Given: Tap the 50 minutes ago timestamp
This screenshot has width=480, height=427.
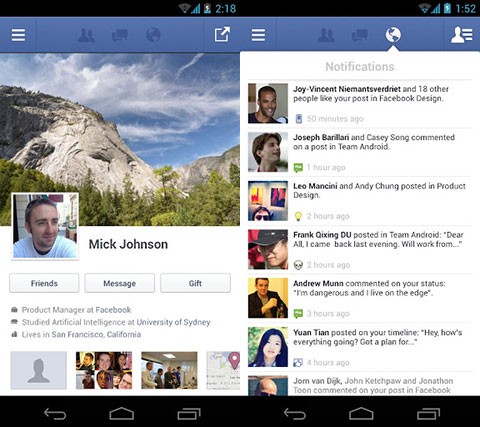Looking at the screenshot, I should click(335, 119).
